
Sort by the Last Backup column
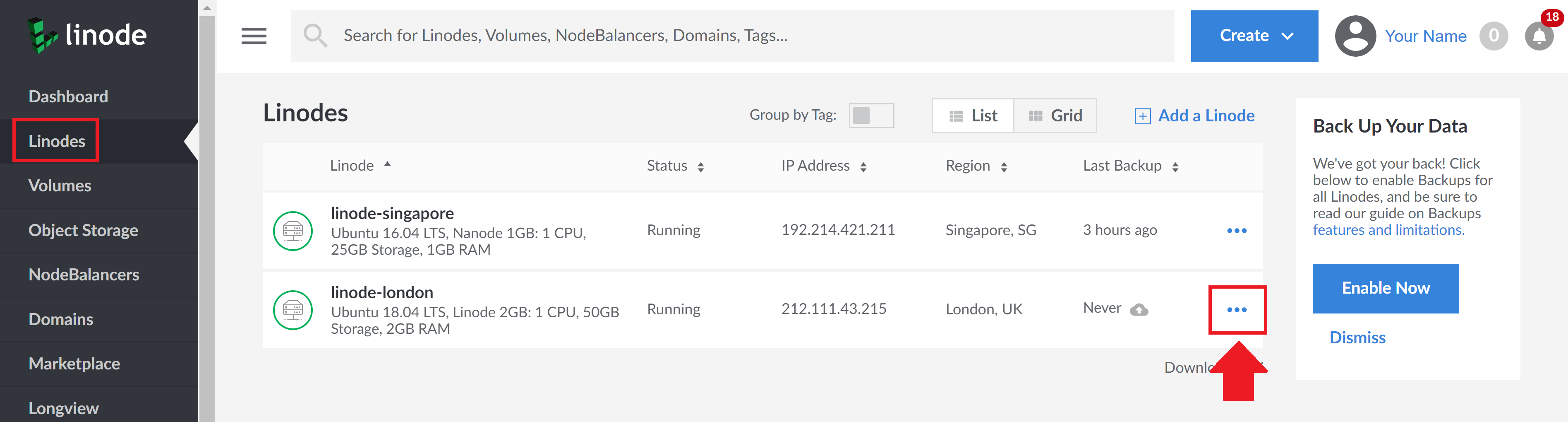tap(1130, 166)
